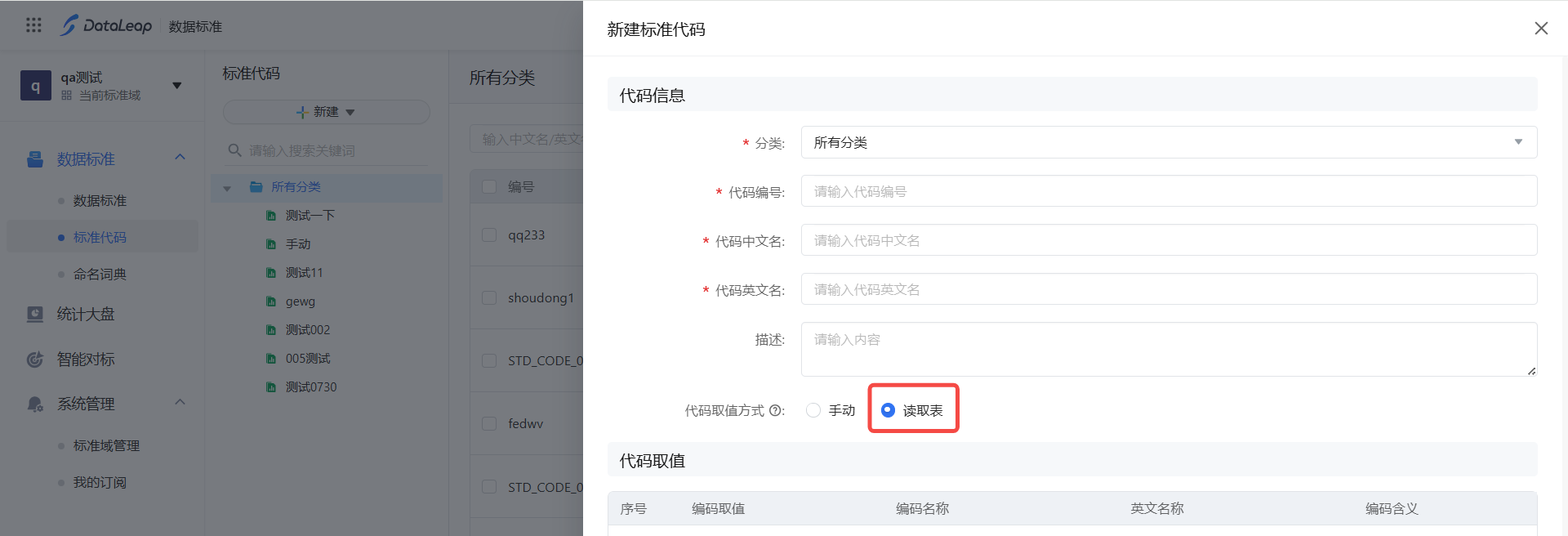Click the qa测试 domain avatar

(35, 85)
